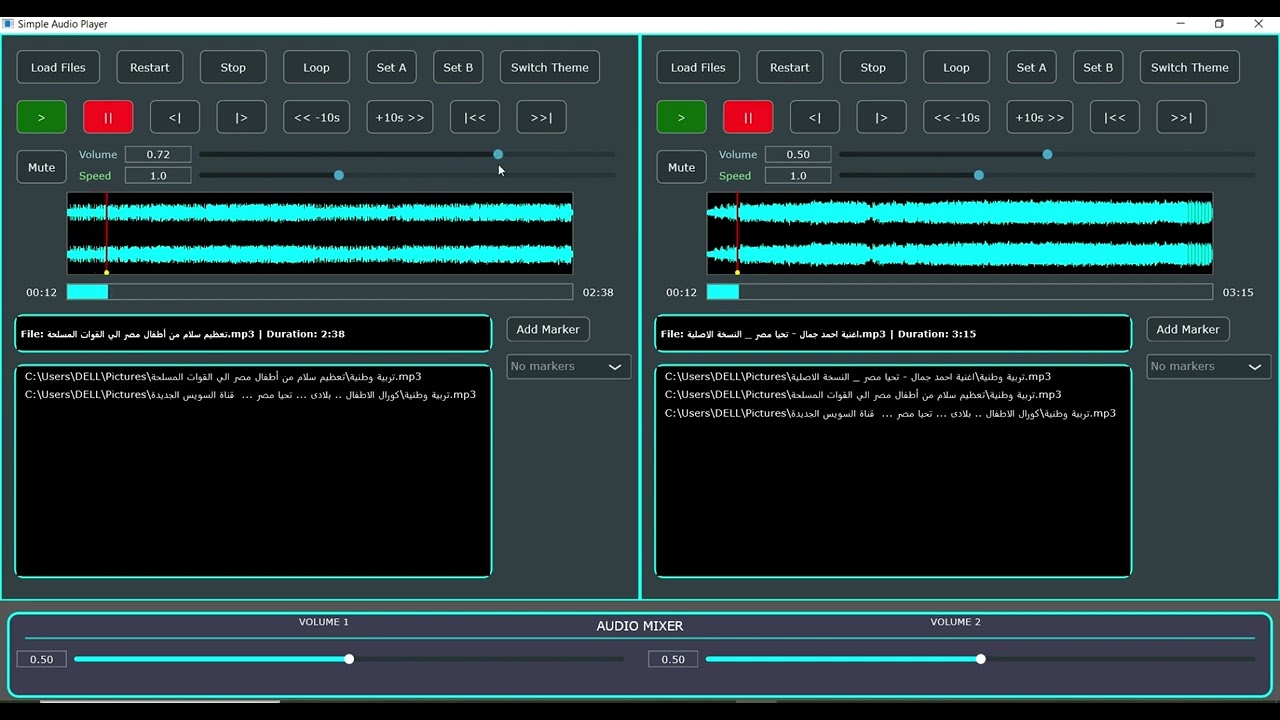Rewind left player by 10 seconds
This screenshot has height=720, width=1280.
click(317, 117)
